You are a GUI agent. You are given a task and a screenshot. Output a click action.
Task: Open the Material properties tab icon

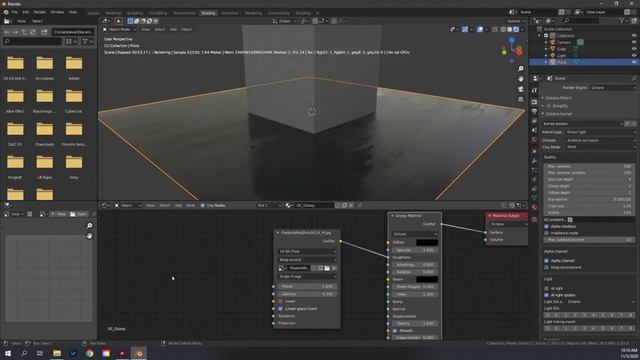click(x=534, y=207)
